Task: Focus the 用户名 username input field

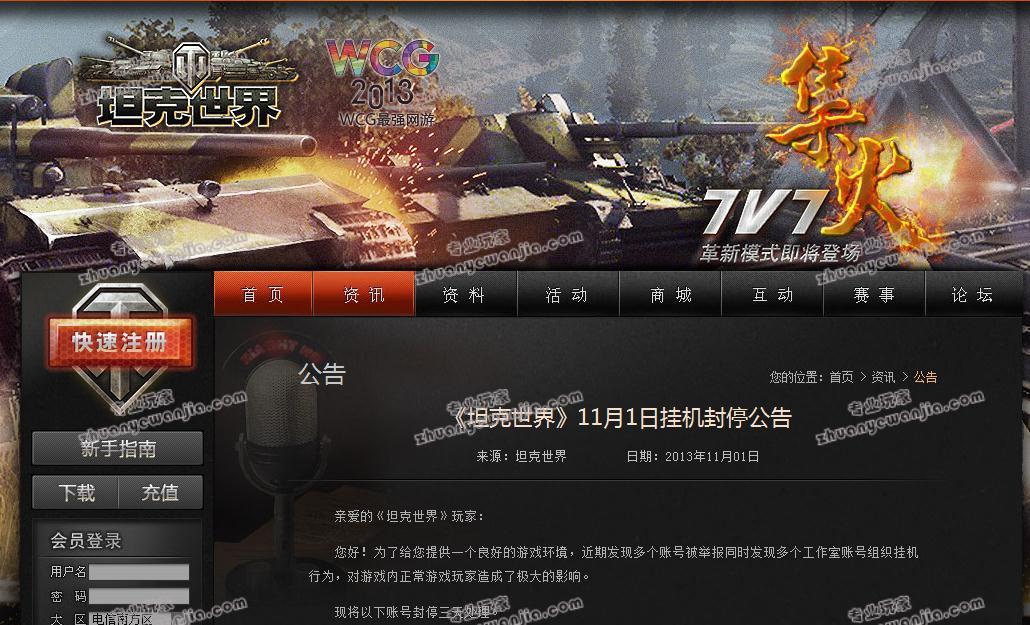Action: [x=139, y=572]
